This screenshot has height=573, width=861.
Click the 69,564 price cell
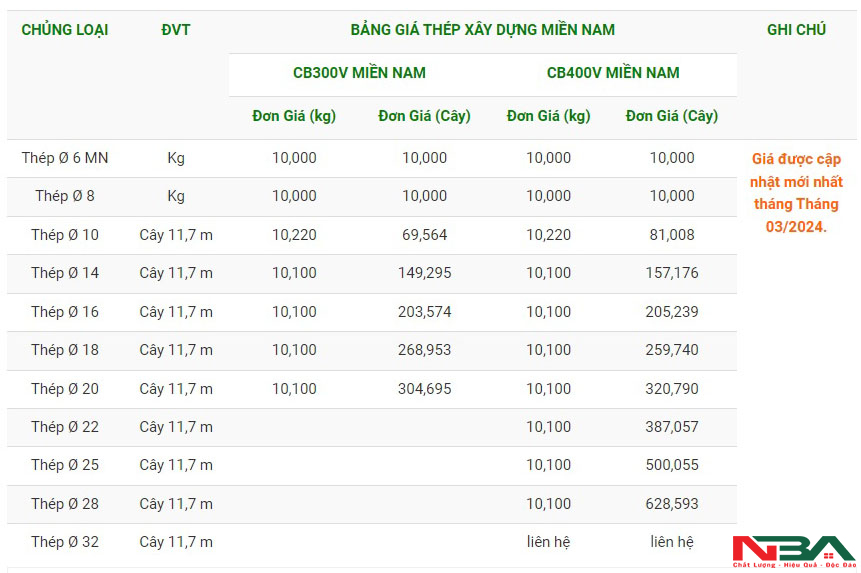424,235
